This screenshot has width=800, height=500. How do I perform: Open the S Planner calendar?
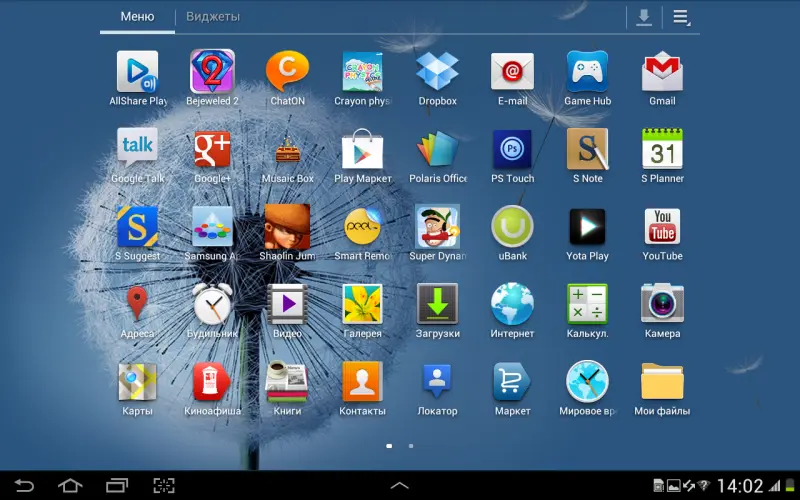click(x=662, y=151)
